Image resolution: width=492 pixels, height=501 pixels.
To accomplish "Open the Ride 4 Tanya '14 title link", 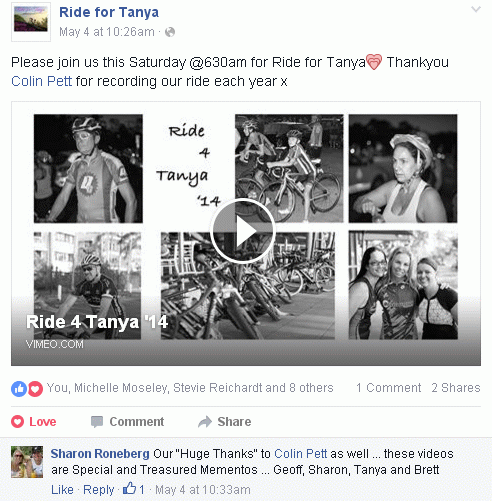I will pyautogui.click(x=97, y=322).
